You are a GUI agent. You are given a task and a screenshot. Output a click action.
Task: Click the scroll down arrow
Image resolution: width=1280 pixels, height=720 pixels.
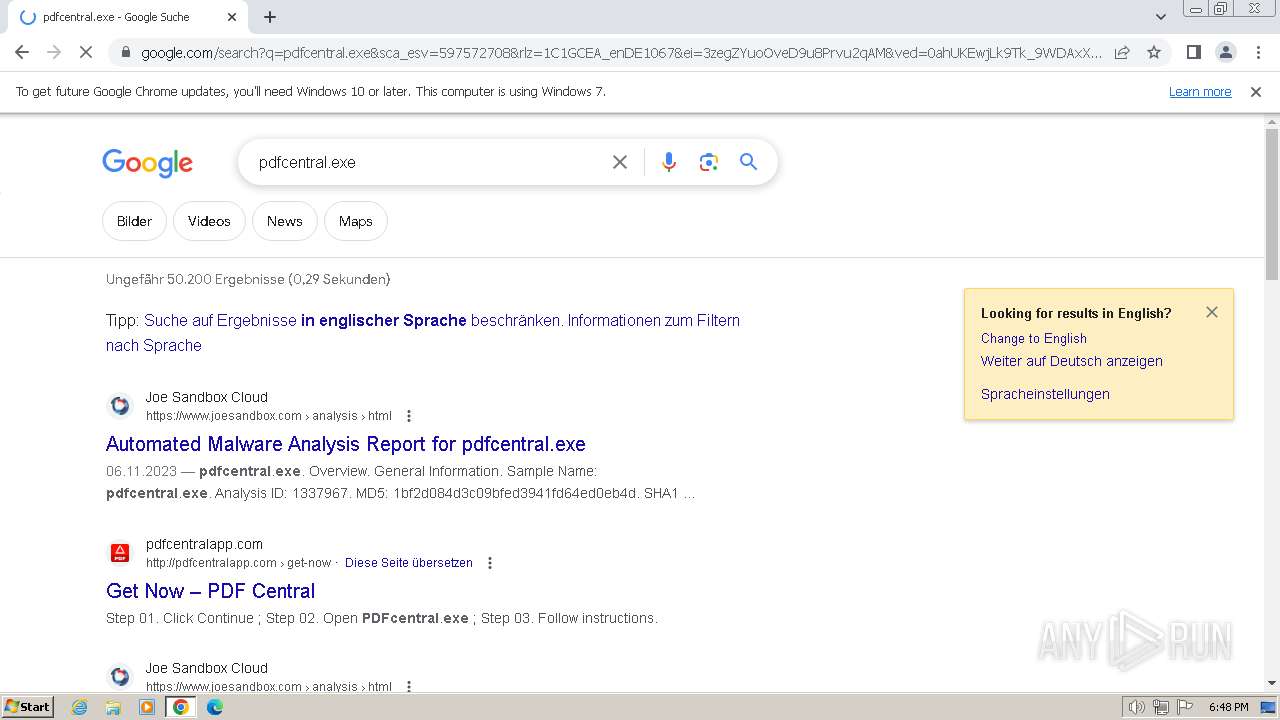[1272, 683]
